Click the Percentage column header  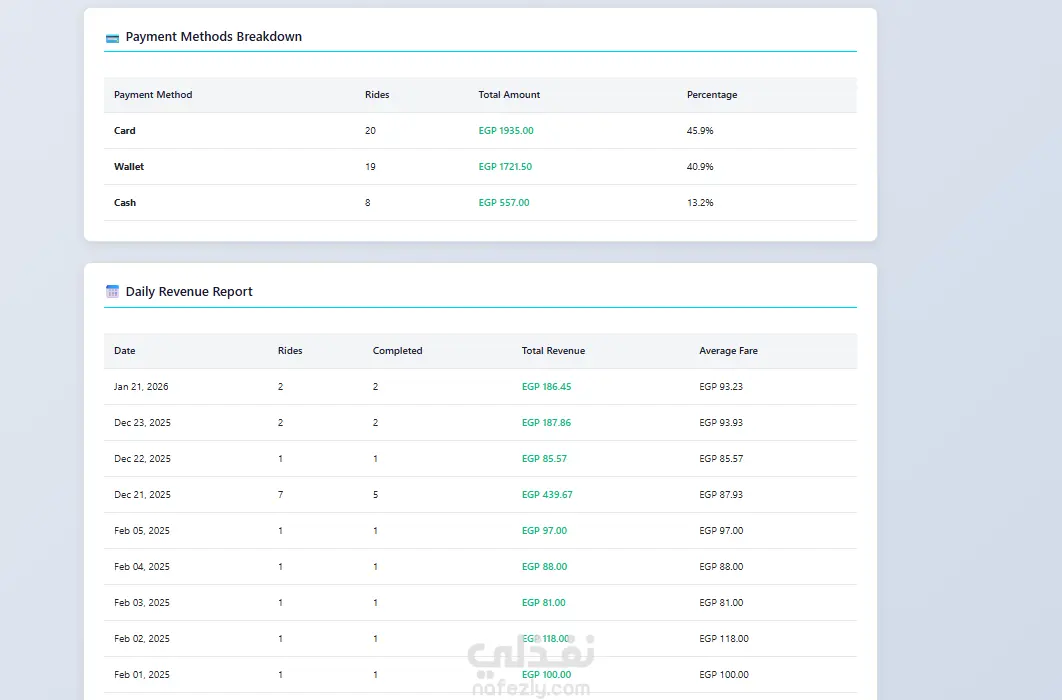pyautogui.click(x=712, y=95)
